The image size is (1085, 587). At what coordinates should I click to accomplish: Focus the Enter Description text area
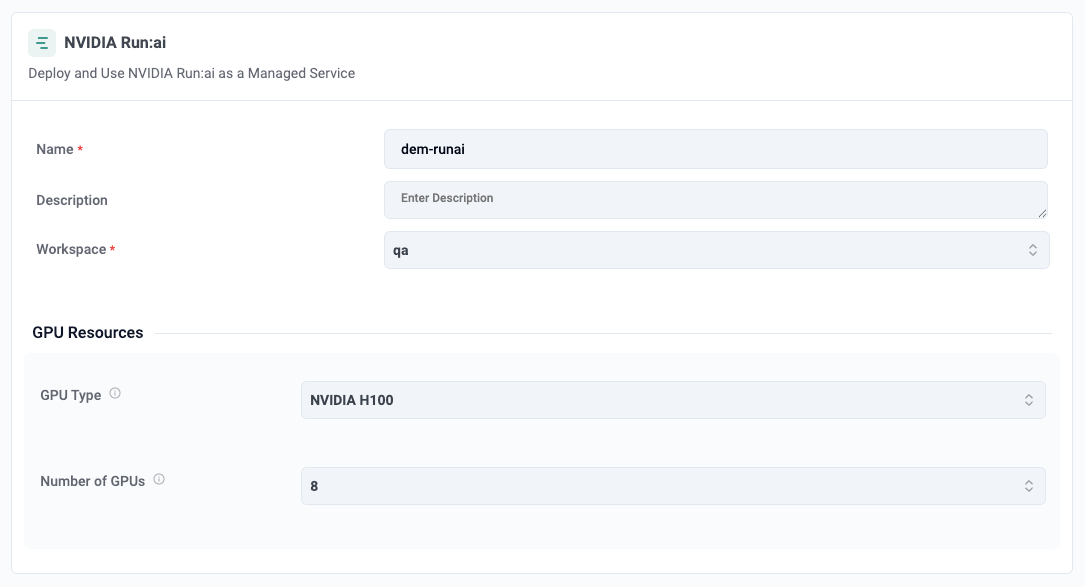click(x=715, y=200)
